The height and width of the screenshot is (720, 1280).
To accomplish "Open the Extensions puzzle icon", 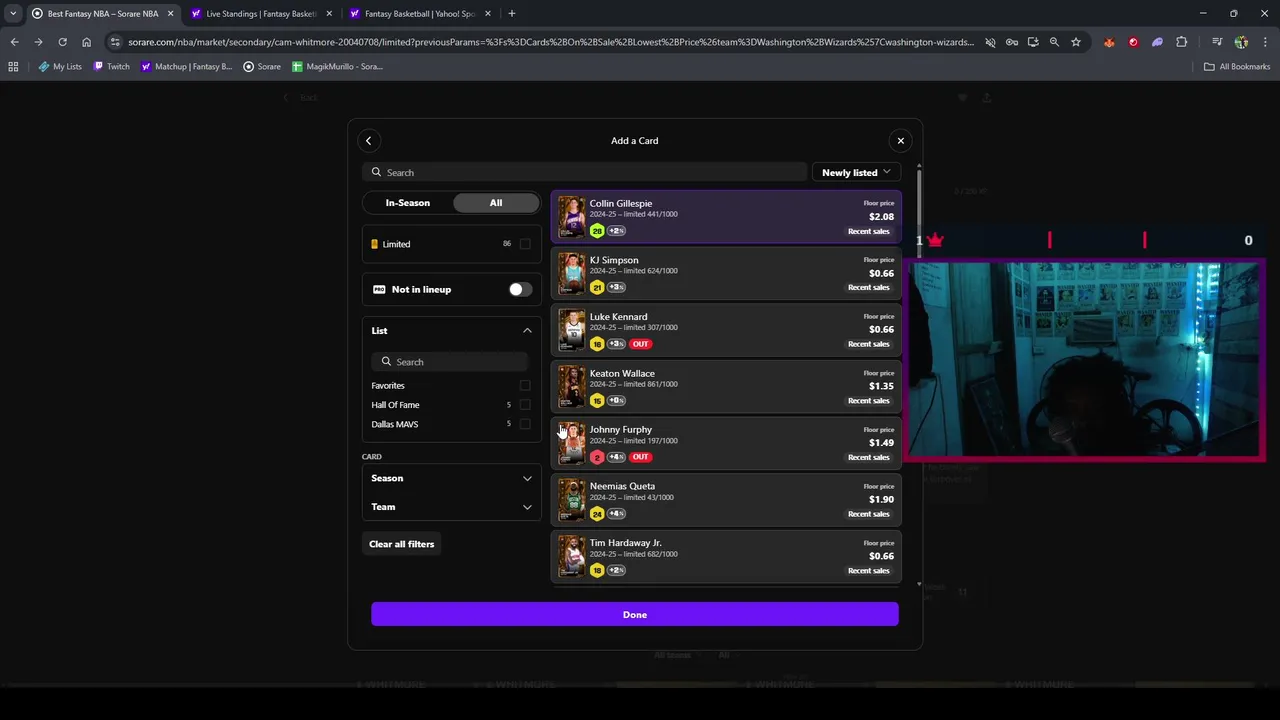I will coord(1182,42).
